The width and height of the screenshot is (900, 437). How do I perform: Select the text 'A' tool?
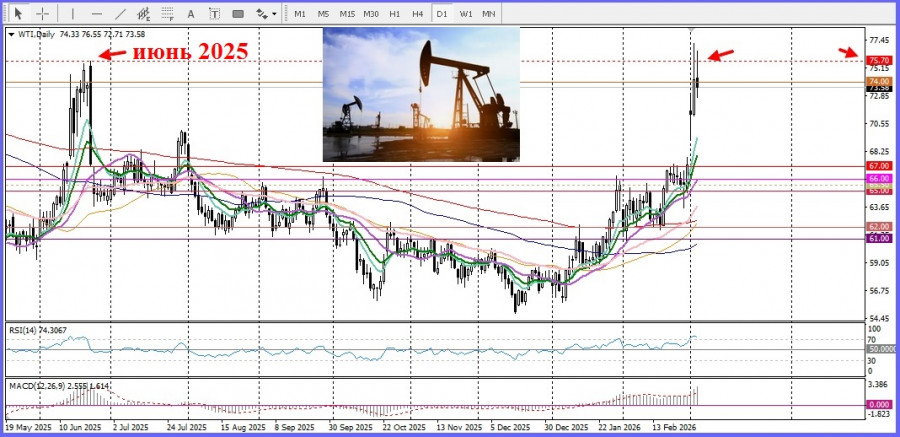tap(191, 14)
